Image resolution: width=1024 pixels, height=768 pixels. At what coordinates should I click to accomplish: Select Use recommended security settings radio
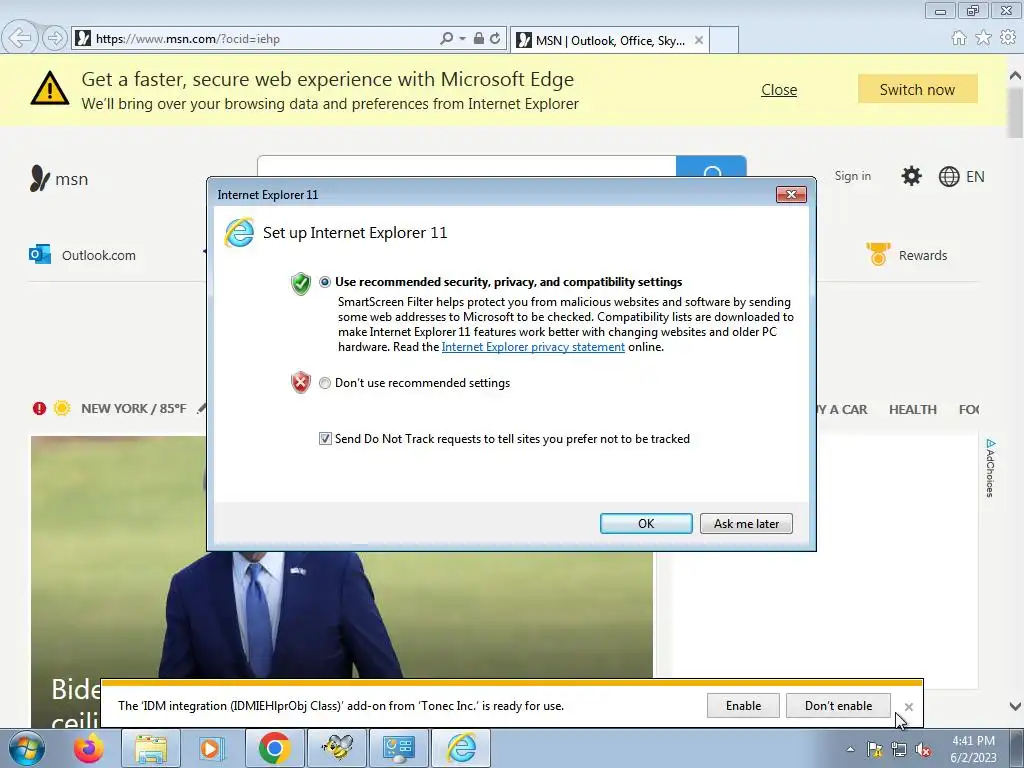325,282
